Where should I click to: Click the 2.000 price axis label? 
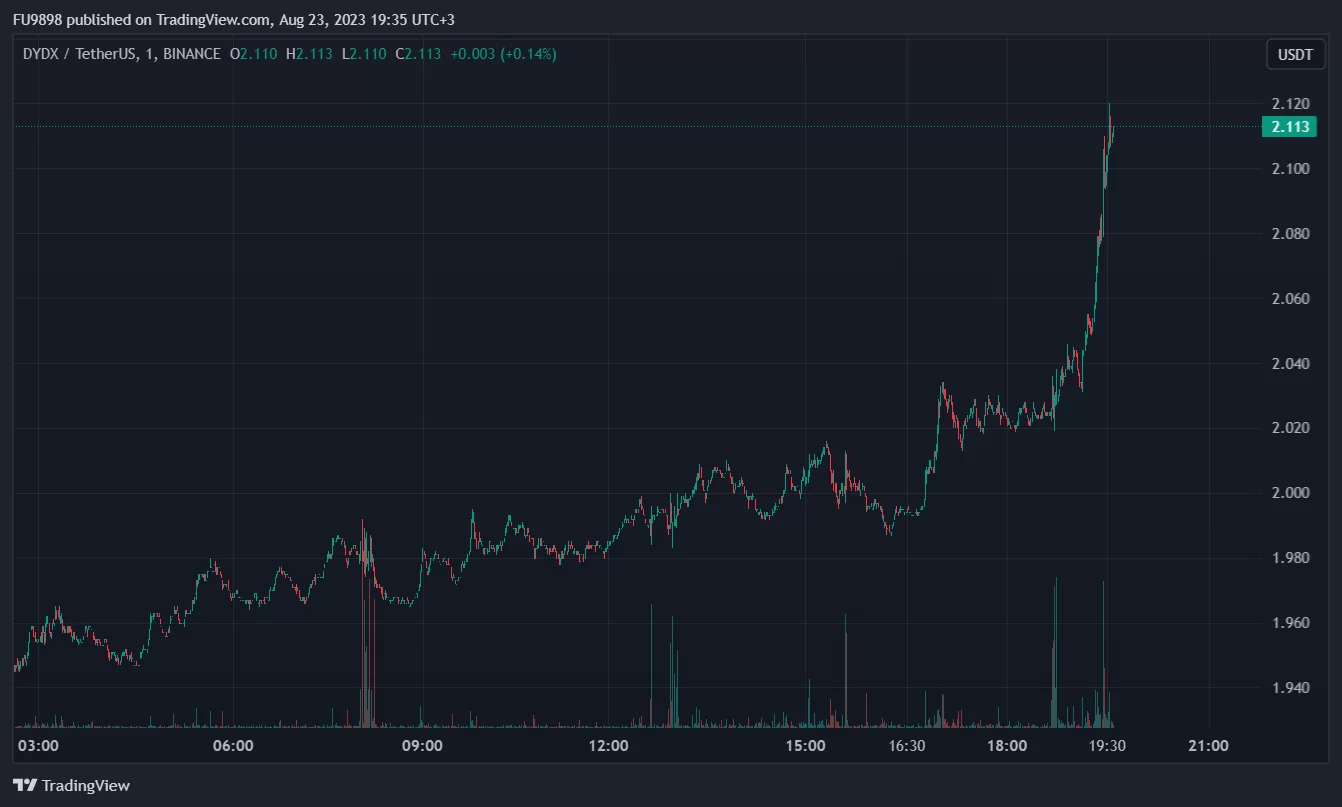tap(1289, 493)
